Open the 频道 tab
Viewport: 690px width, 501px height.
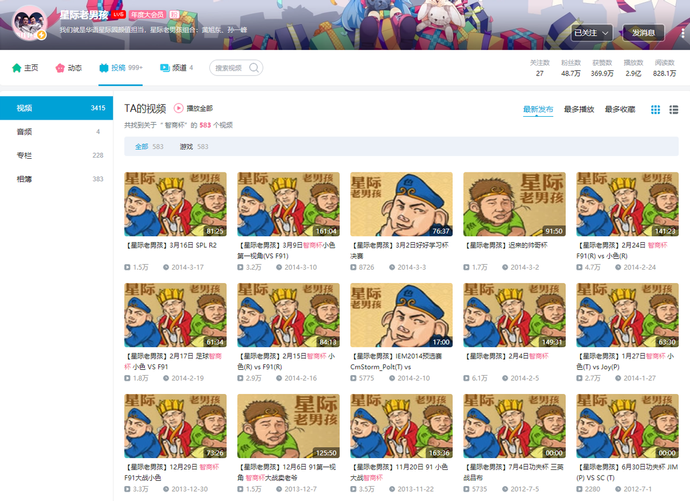pyautogui.click(x=176, y=68)
